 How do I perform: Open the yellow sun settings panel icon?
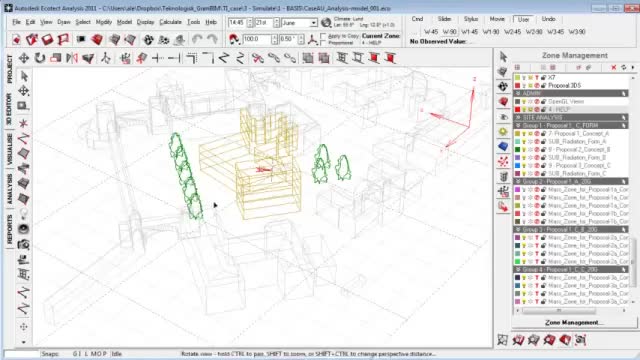503,131
